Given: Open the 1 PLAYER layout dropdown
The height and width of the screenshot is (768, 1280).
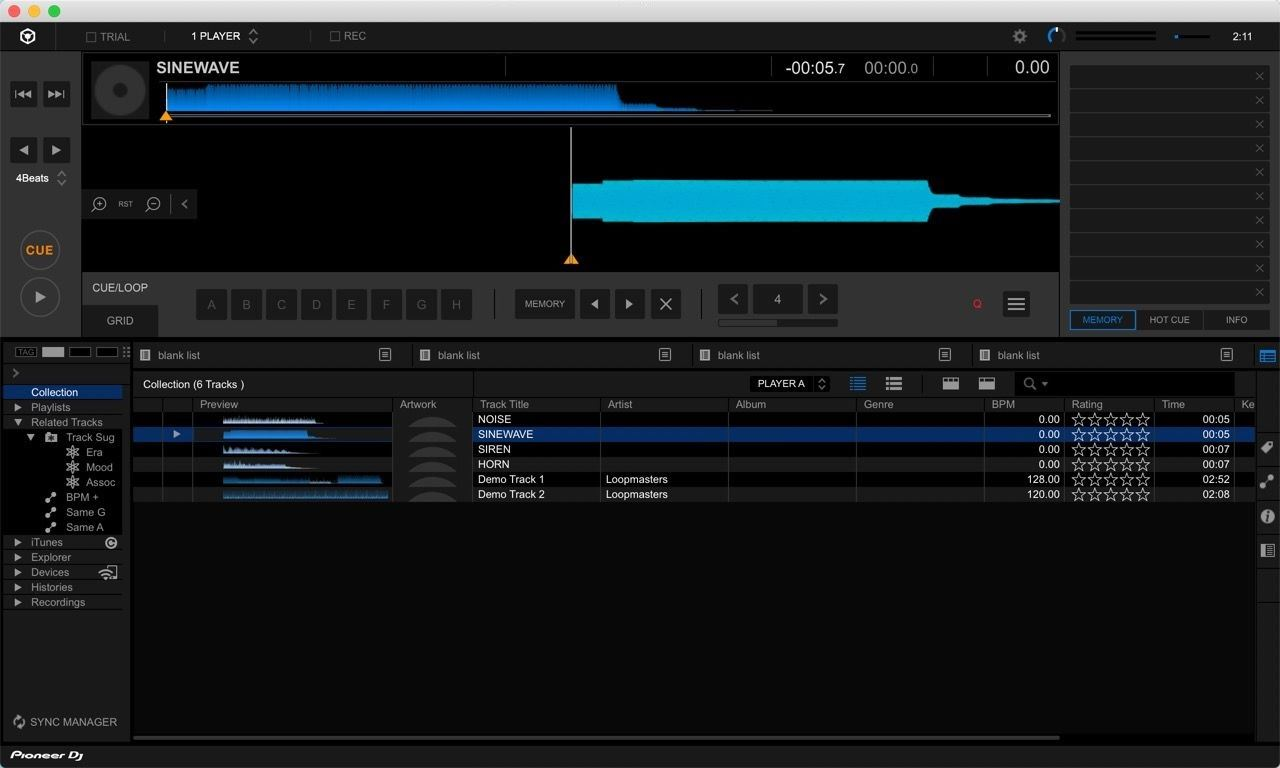Looking at the screenshot, I should [222, 35].
